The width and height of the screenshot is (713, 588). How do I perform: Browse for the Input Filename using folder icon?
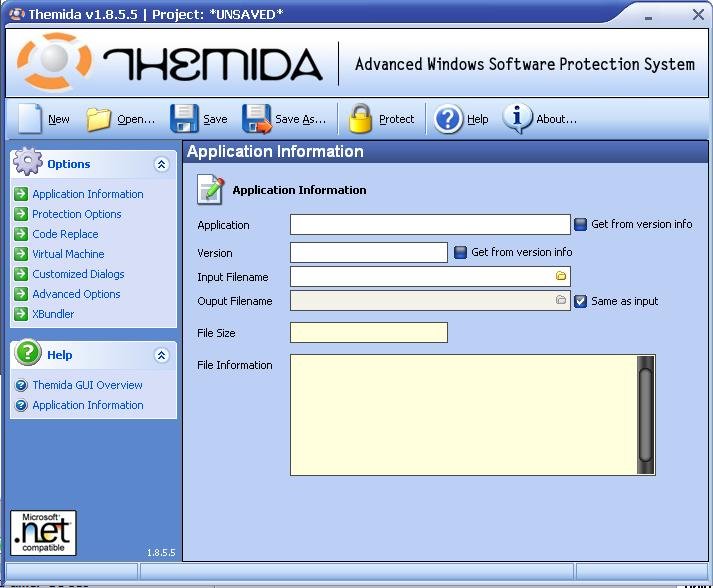[561, 276]
